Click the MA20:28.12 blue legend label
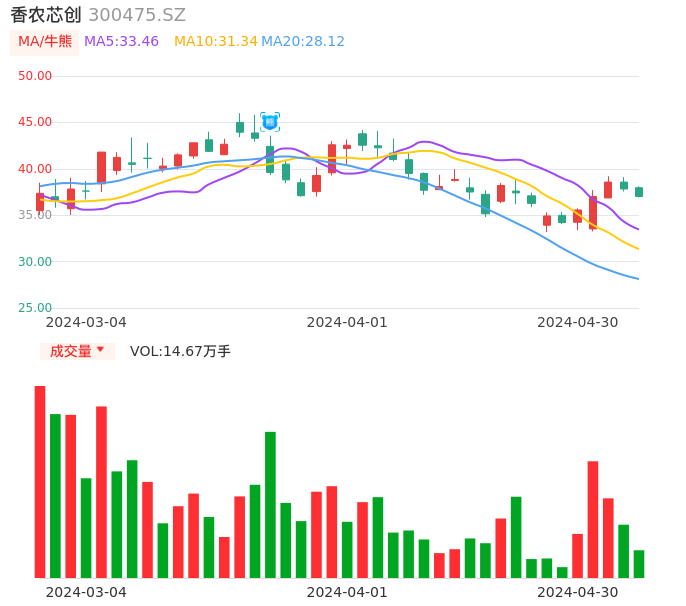Screen dimensions: 686x606 click(303, 42)
